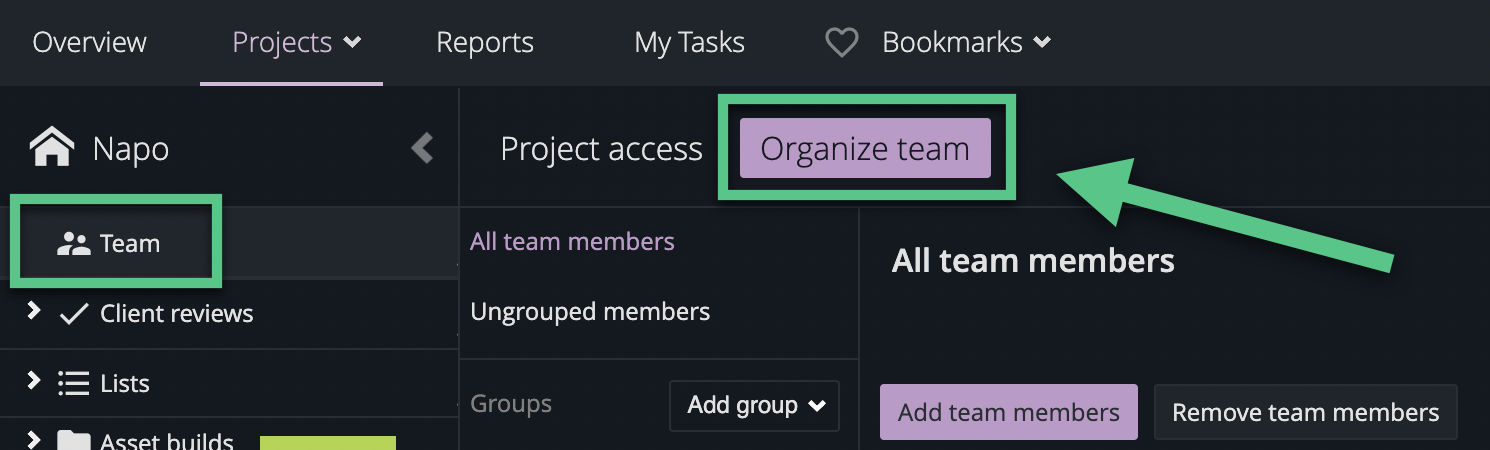Expand the Client reviews tree item
This screenshot has width=1490, height=450.
tap(34, 312)
